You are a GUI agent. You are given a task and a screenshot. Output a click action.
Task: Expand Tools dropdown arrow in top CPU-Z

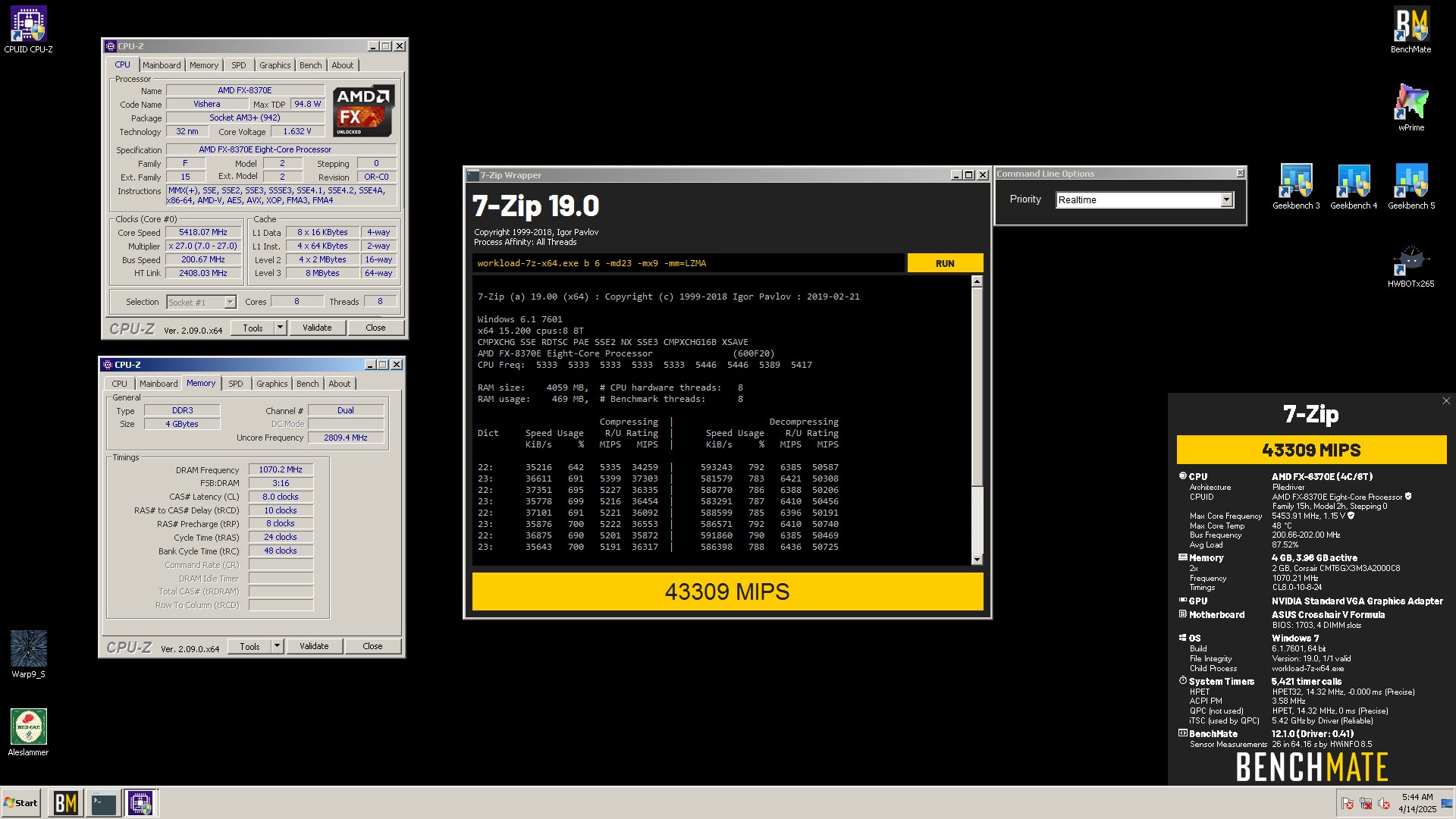pyautogui.click(x=280, y=328)
